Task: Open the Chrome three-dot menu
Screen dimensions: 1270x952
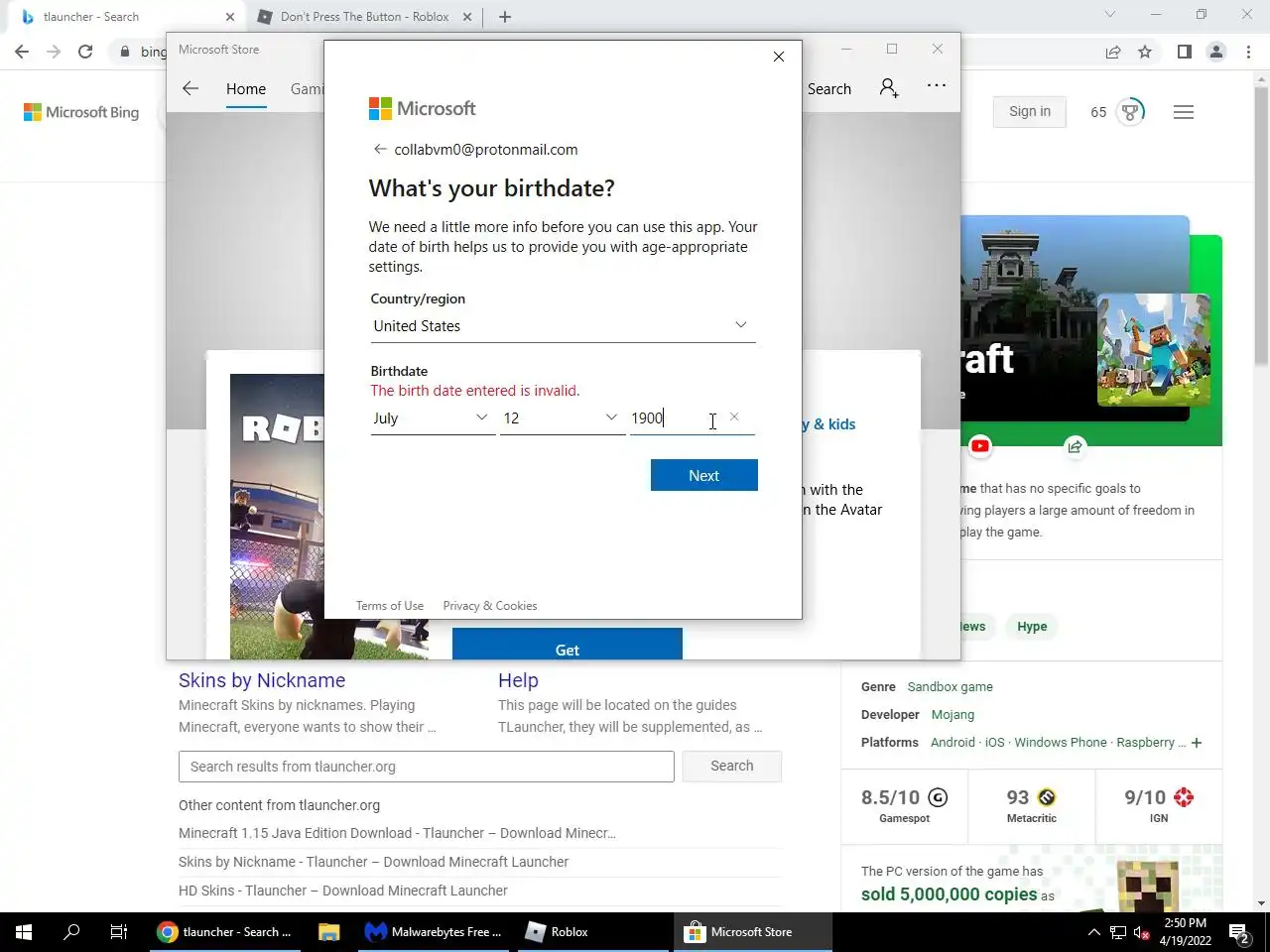Action: [x=1248, y=52]
